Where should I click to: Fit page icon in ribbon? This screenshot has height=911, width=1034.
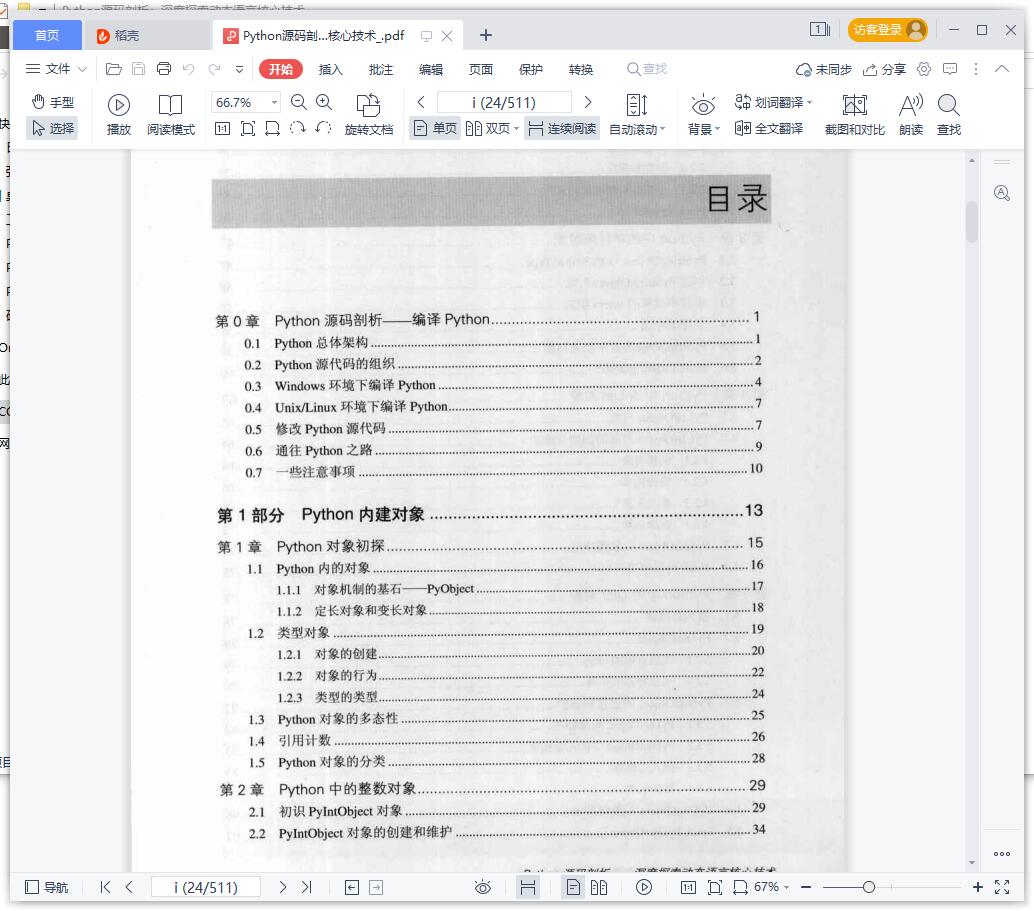[x=248, y=129]
